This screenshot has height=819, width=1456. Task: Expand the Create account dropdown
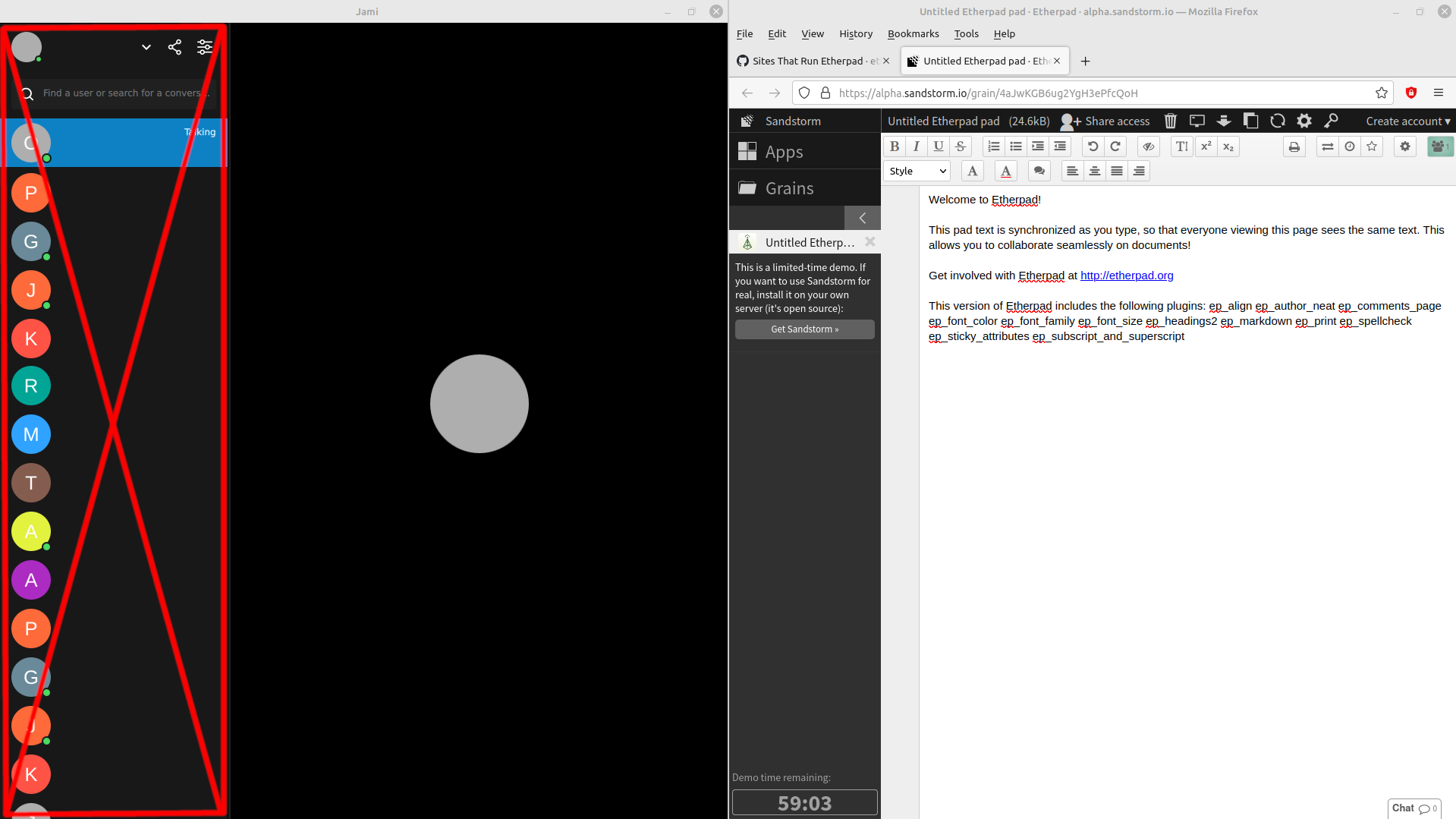pos(1408,121)
